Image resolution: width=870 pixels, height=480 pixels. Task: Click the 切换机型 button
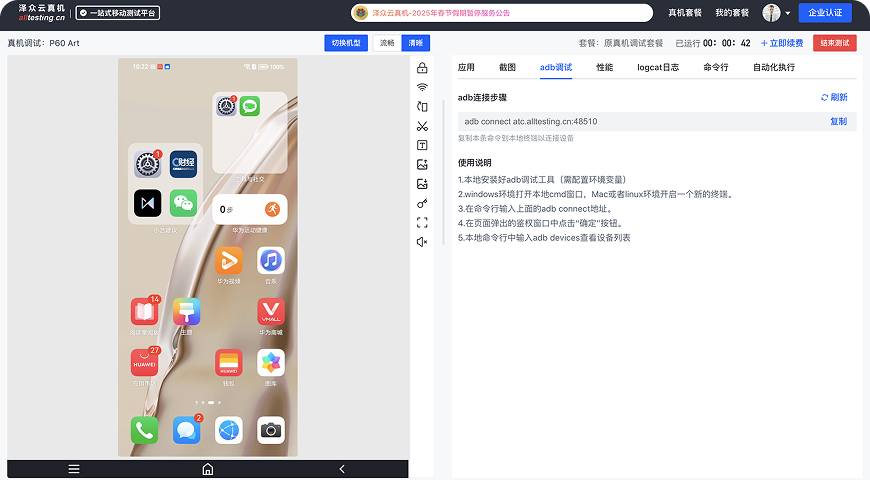tap(346, 43)
